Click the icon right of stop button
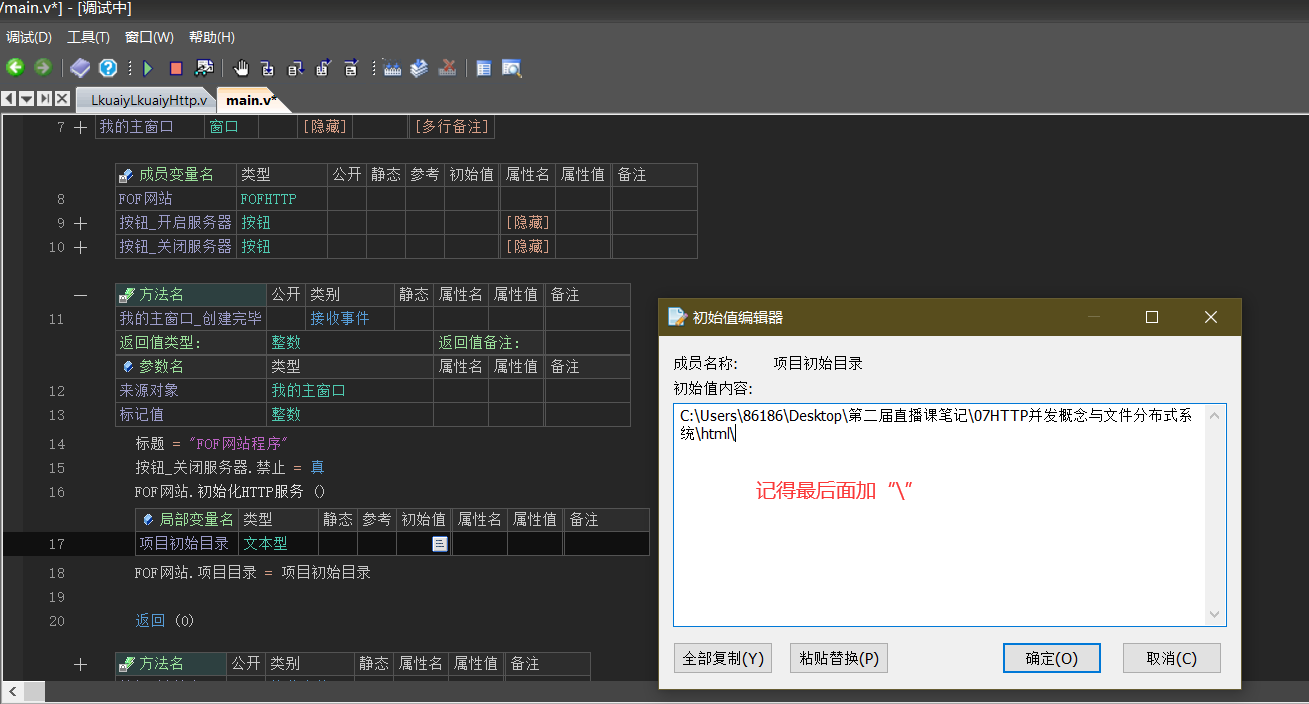Viewport: 1309px width, 704px height. click(204, 68)
